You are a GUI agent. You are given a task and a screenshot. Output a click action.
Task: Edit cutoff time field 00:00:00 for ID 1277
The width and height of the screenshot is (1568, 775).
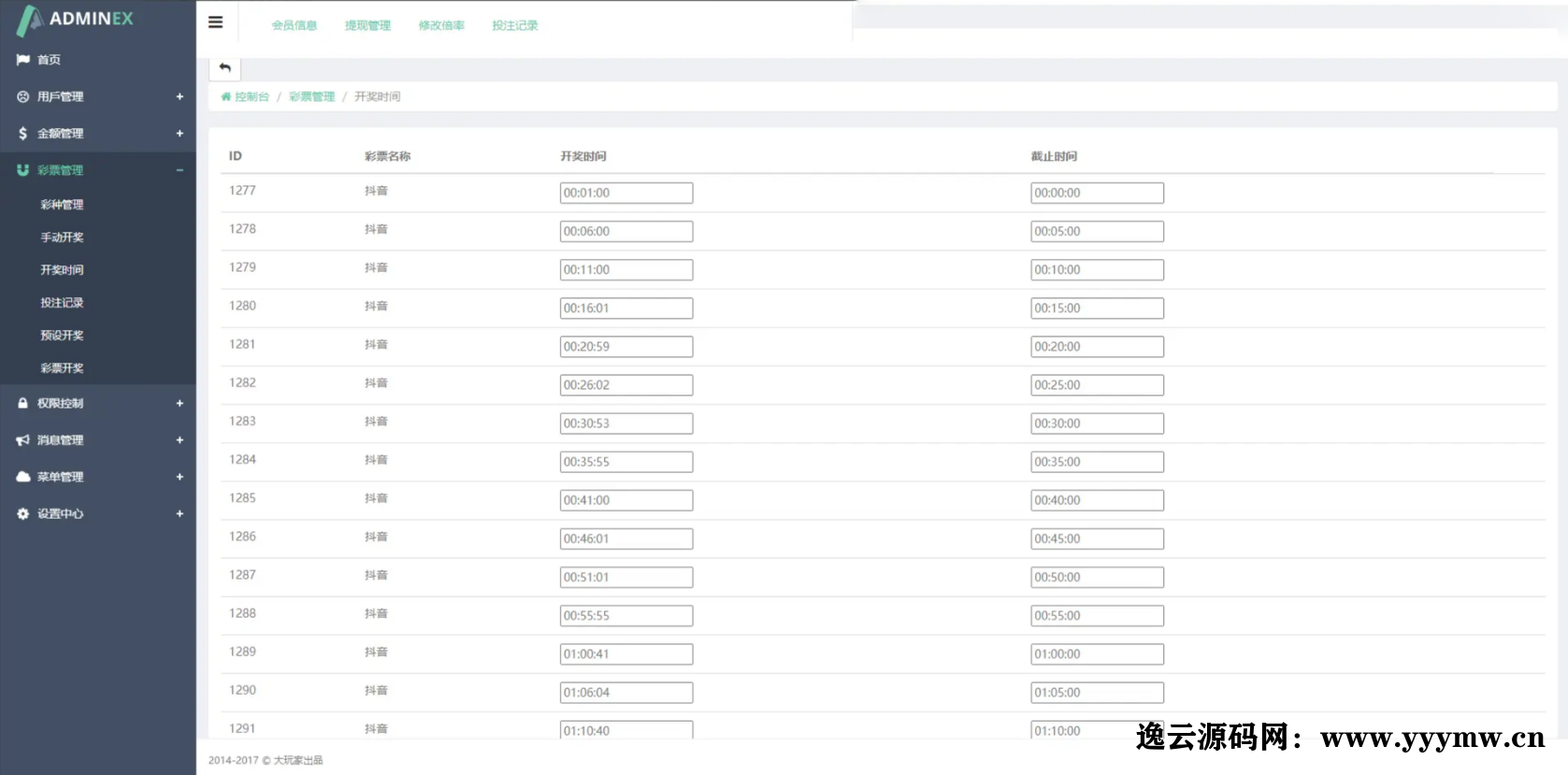click(1097, 193)
